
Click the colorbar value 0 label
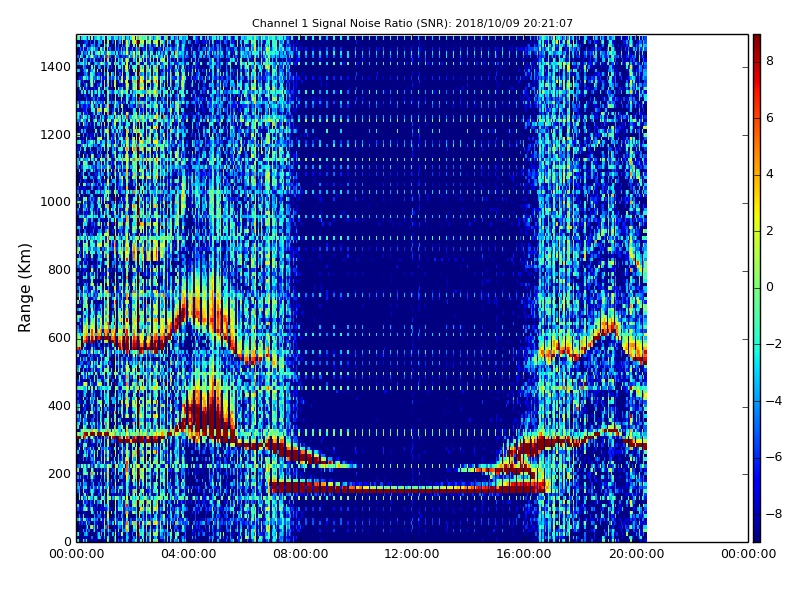click(770, 287)
